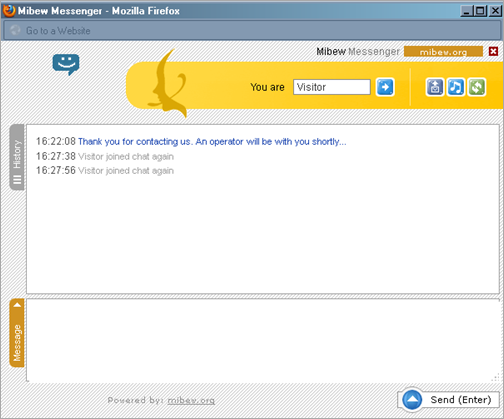Select the 16:27:56 Visitor joined chat line
504x419 pixels.
pyautogui.click(x=105, y=171)
